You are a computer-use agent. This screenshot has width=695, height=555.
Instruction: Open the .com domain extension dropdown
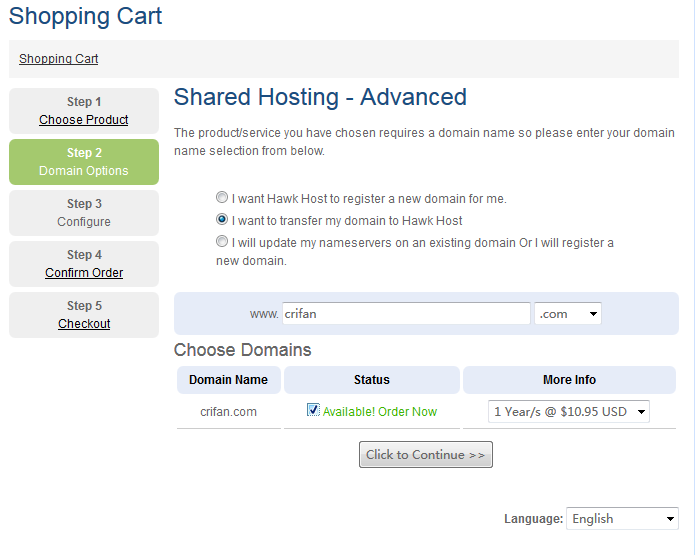pos(568,314)
